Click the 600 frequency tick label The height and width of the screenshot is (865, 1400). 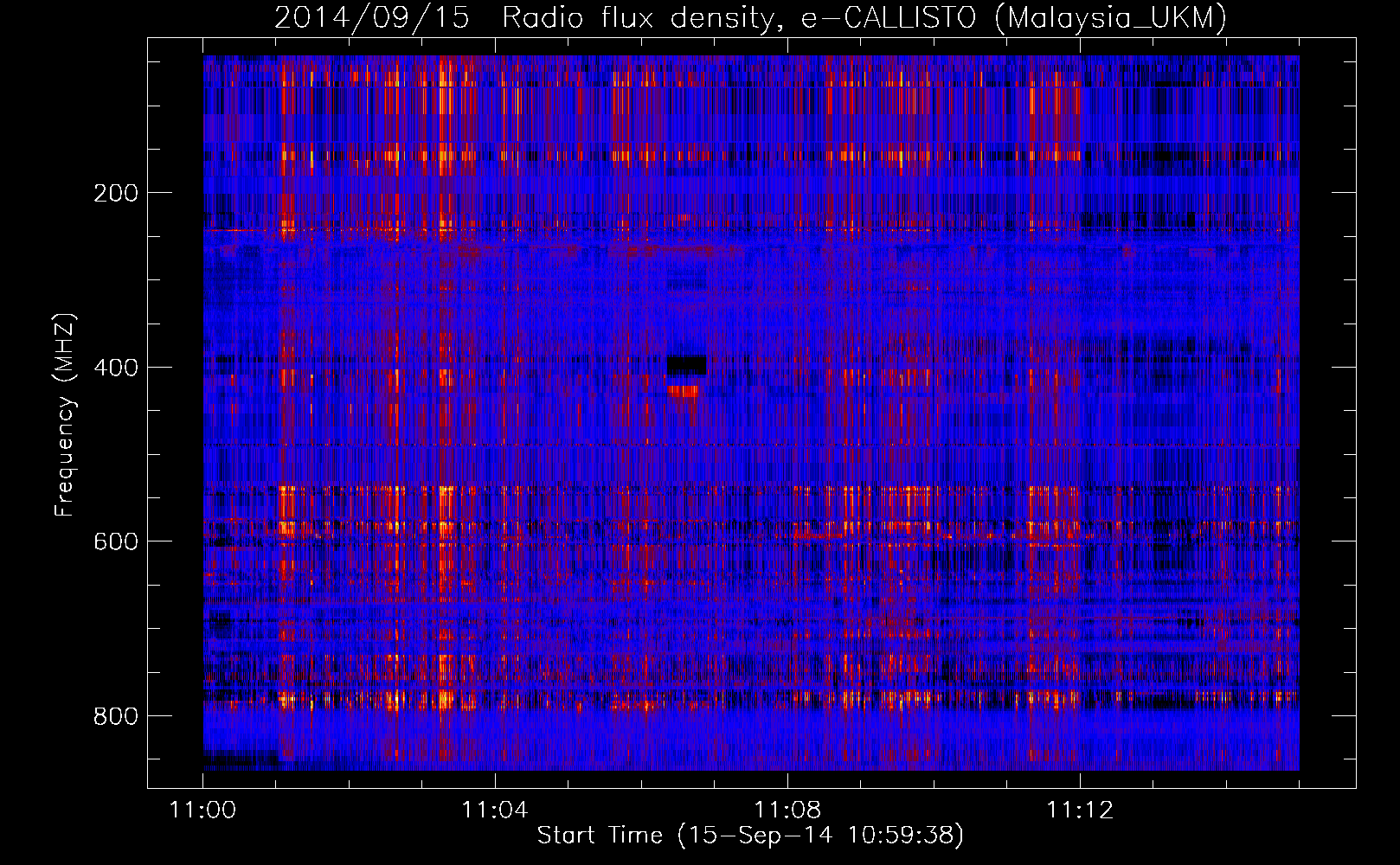[x=116, y=541]
